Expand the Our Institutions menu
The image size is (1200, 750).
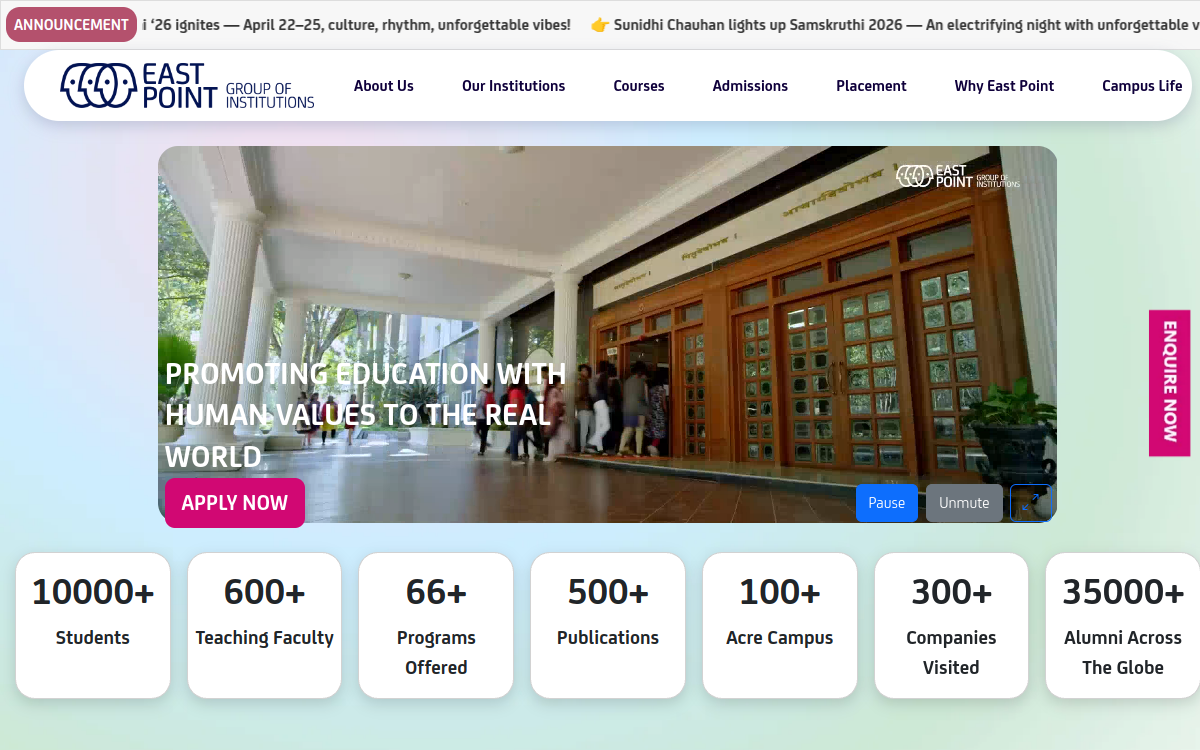click(514, 86)
